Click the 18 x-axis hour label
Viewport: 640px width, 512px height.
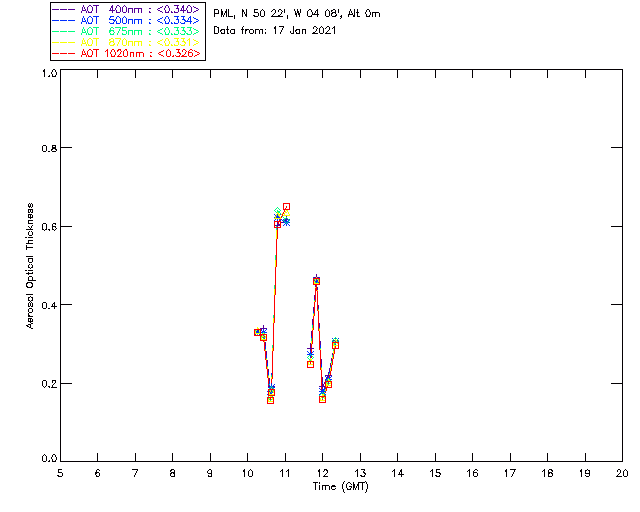[x=547, y=473]
